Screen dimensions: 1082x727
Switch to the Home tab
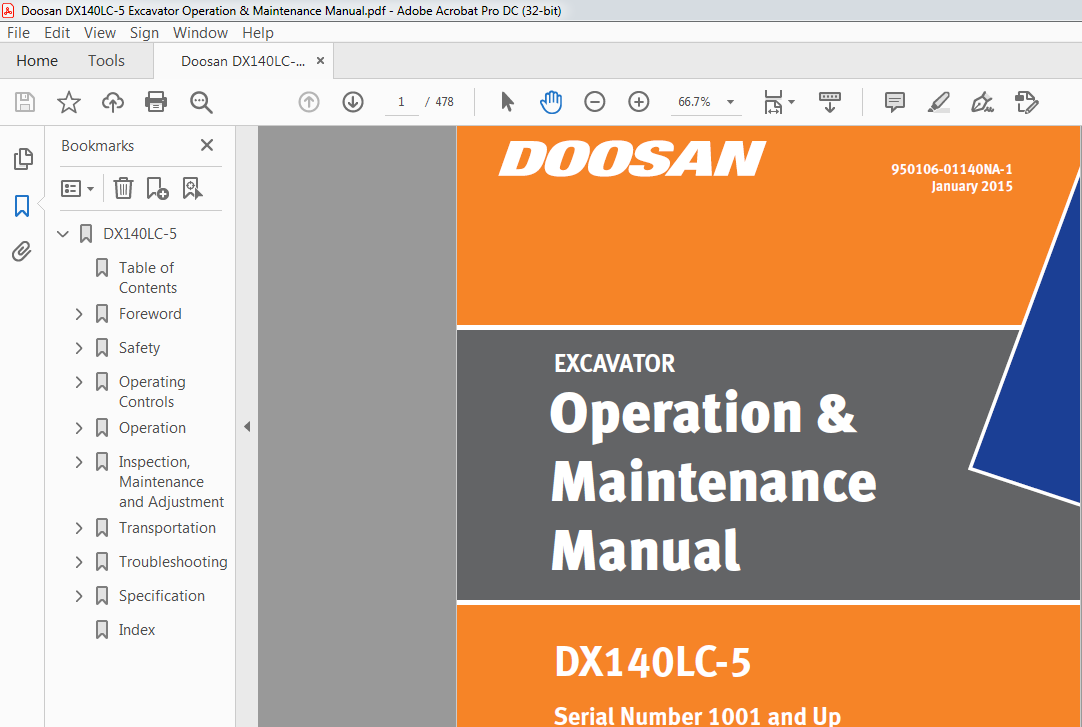37,61
